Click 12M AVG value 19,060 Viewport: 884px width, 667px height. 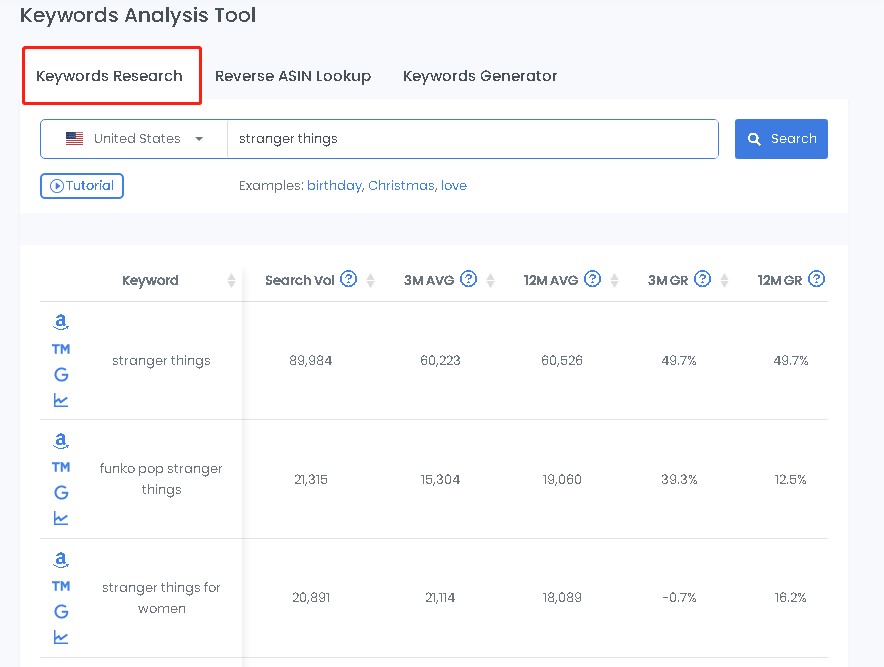[x=562, y=479]
